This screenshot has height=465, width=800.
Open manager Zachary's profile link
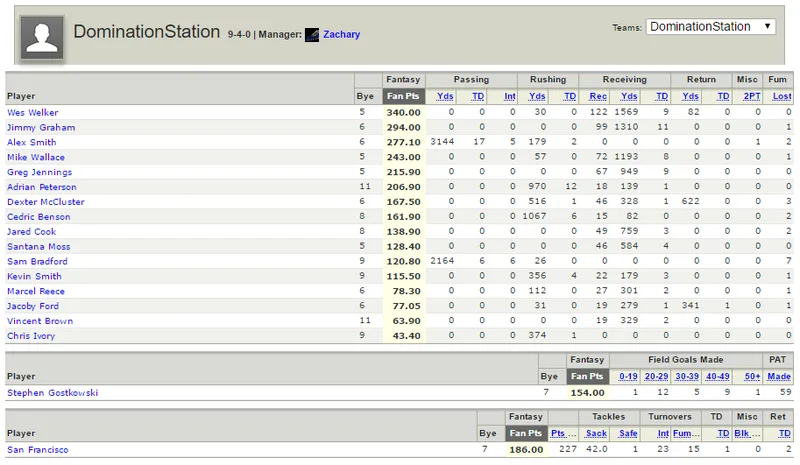tap(341, 34)
